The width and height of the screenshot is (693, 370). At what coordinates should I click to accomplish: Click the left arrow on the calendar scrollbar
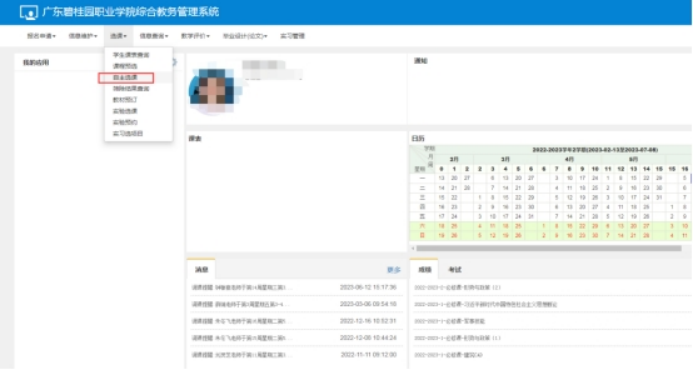point(413,248)
